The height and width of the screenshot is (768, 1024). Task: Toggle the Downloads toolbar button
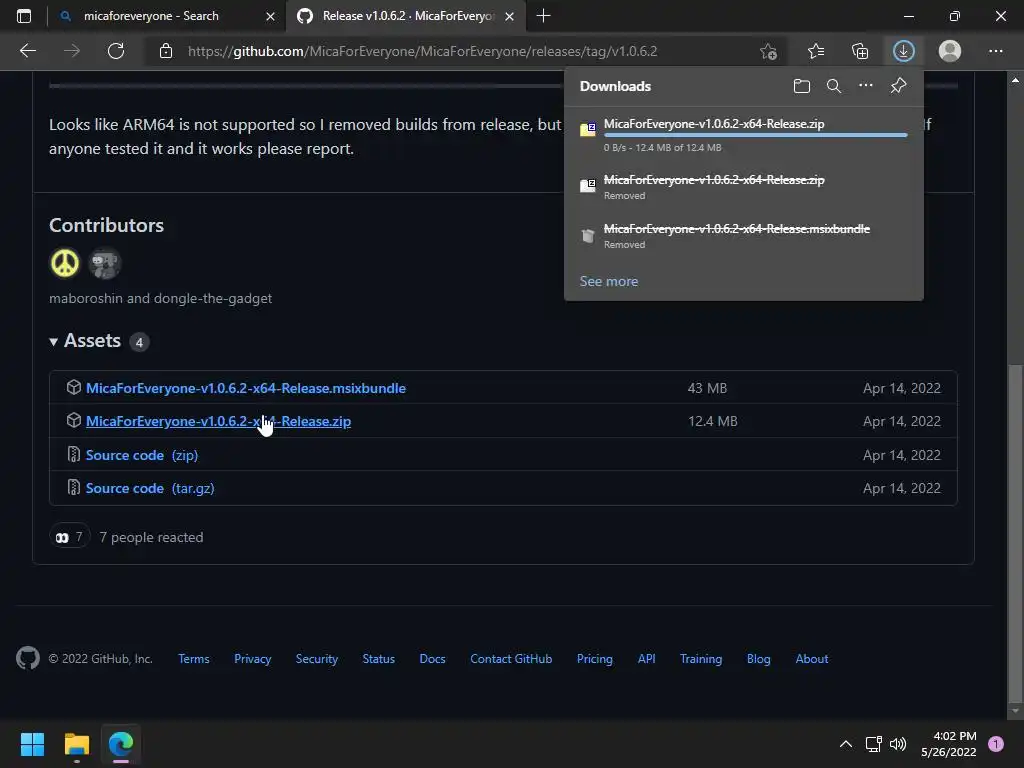[x=904, y=51]
